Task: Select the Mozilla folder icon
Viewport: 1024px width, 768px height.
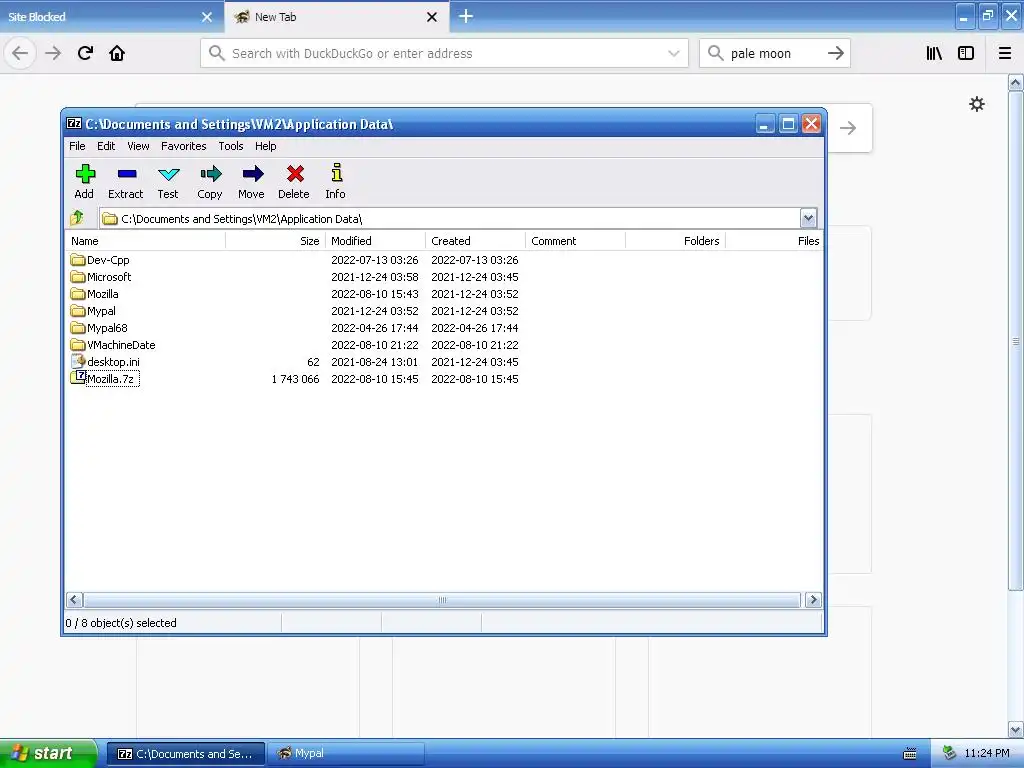Action: pyautogui.click(x=78, y=294)
